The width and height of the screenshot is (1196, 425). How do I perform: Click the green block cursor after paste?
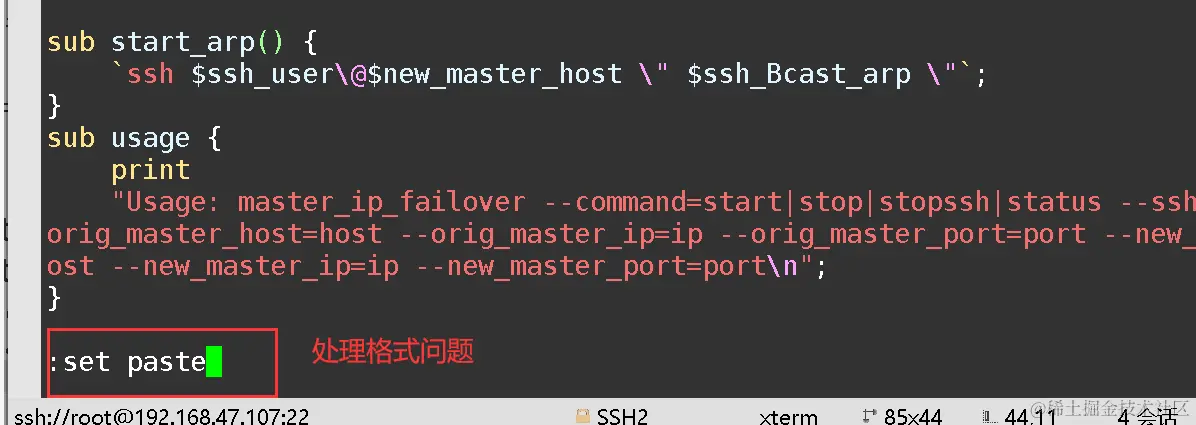point(214,362)
